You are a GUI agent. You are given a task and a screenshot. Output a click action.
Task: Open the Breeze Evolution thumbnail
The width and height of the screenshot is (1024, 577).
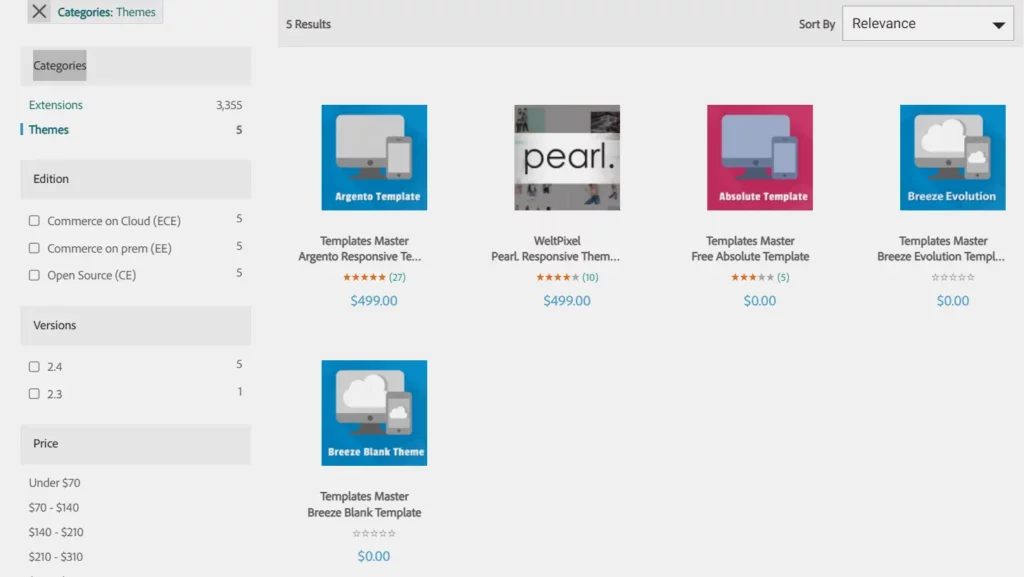(x=953, y=157)
